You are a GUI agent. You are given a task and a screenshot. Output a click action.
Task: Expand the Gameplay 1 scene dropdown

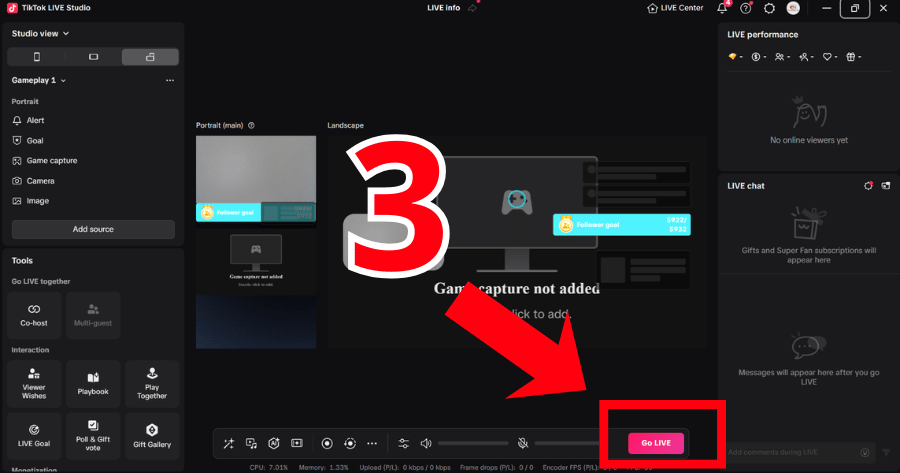tap(38, 80)
